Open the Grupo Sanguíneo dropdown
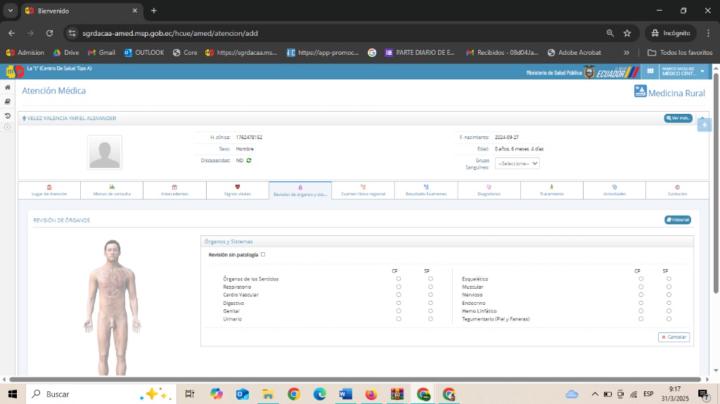Image resolution: width=720 pixels, height=404 pixels. [517, 162]
